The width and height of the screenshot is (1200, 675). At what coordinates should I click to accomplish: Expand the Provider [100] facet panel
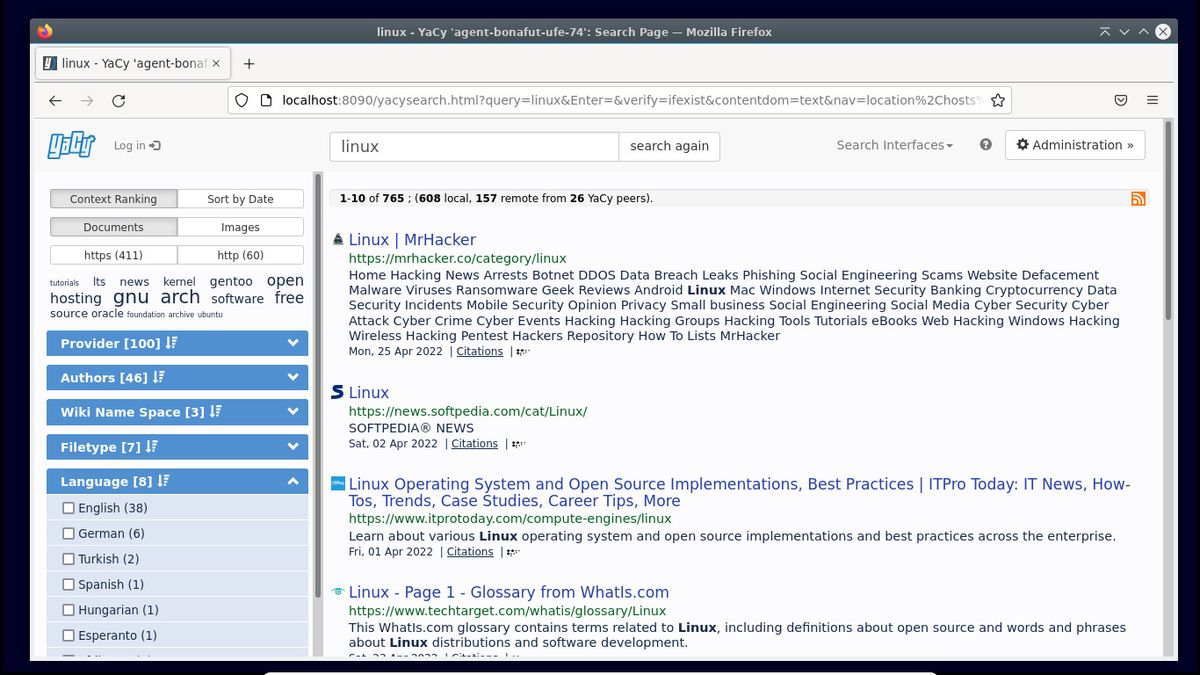176,342
